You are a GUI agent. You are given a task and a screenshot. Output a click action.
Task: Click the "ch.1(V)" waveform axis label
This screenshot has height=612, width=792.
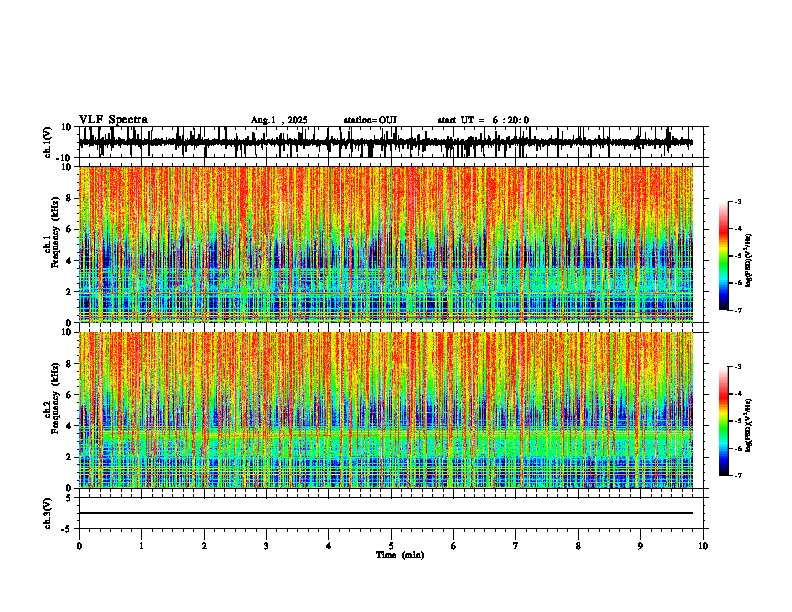[x=48, y=142]
